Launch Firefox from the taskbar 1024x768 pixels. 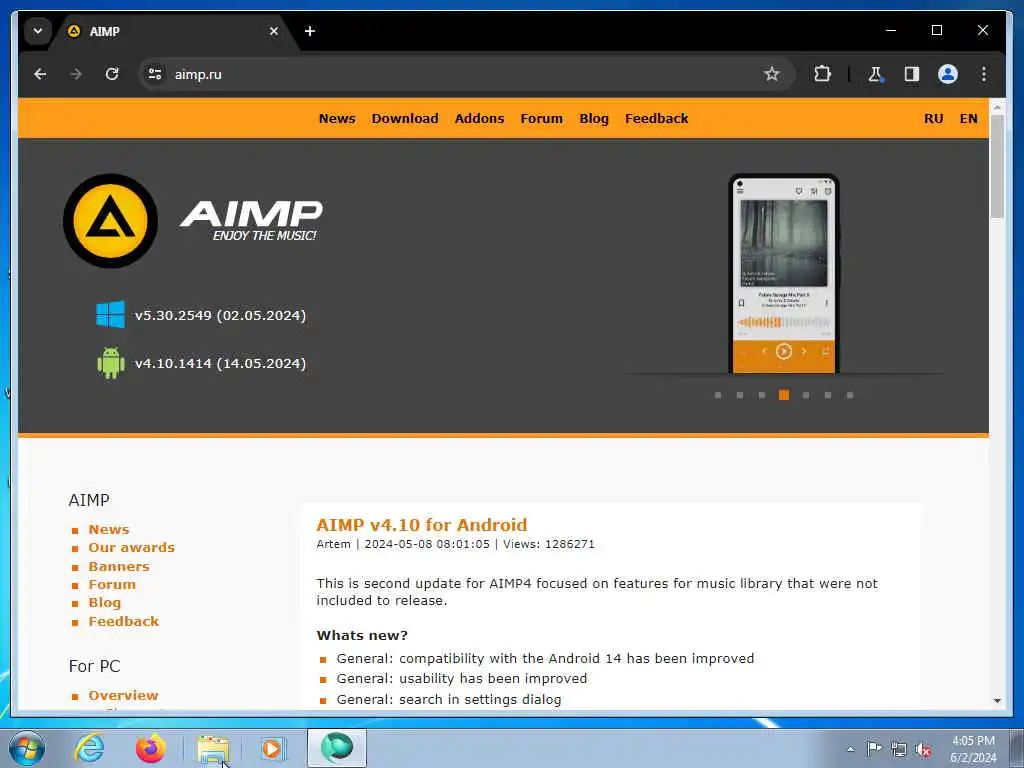click(150, 748)
